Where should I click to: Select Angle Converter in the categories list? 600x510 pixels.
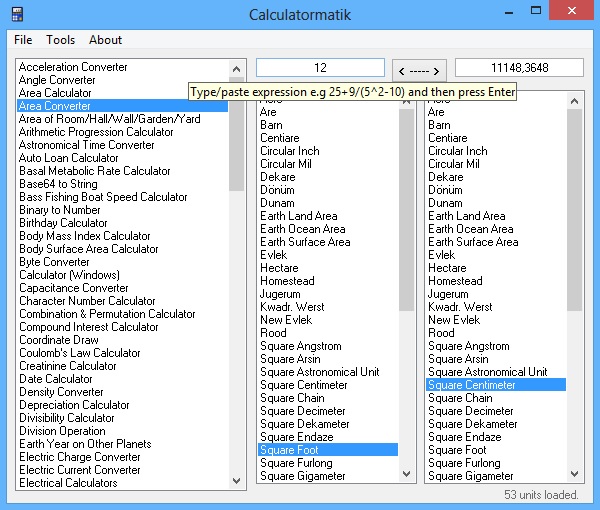(57, 80)
